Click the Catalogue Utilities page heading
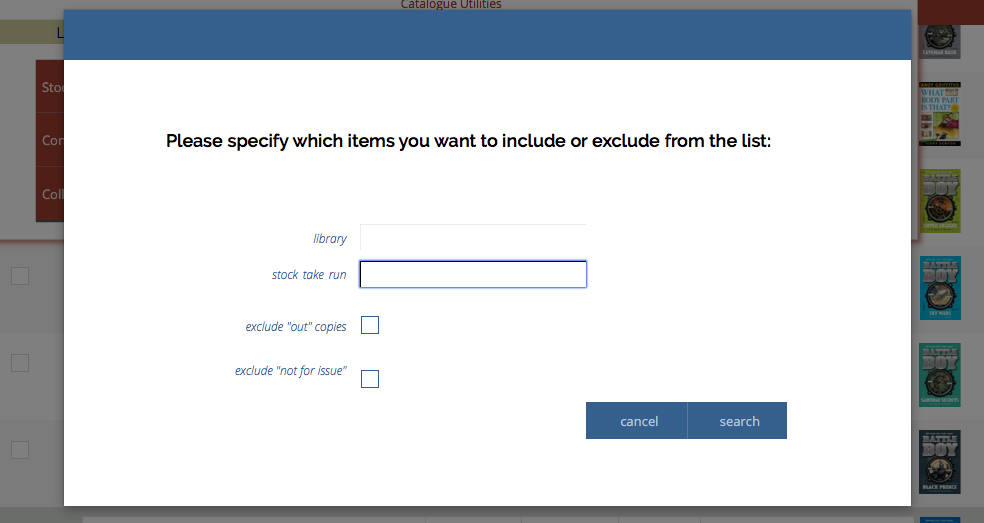 (x=451, y=5)
